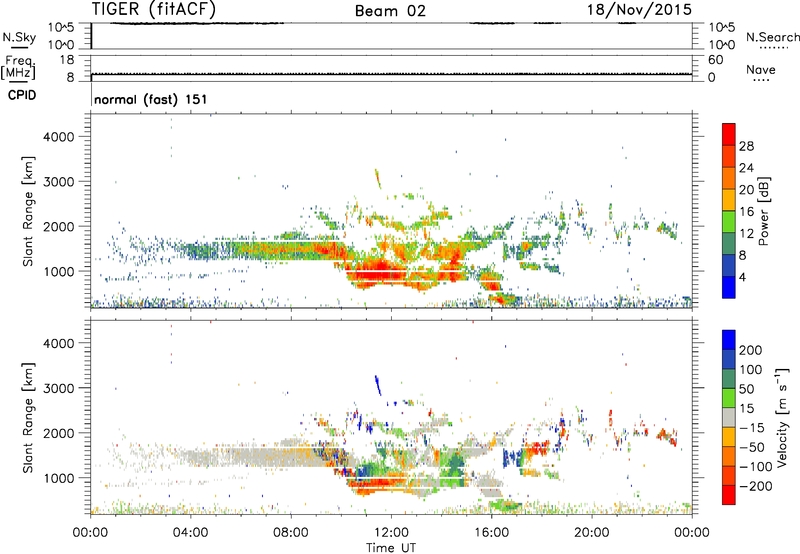This screenshot has height=554, width=800.
Task: Click the Nave legend label
Action: point(761,70)
